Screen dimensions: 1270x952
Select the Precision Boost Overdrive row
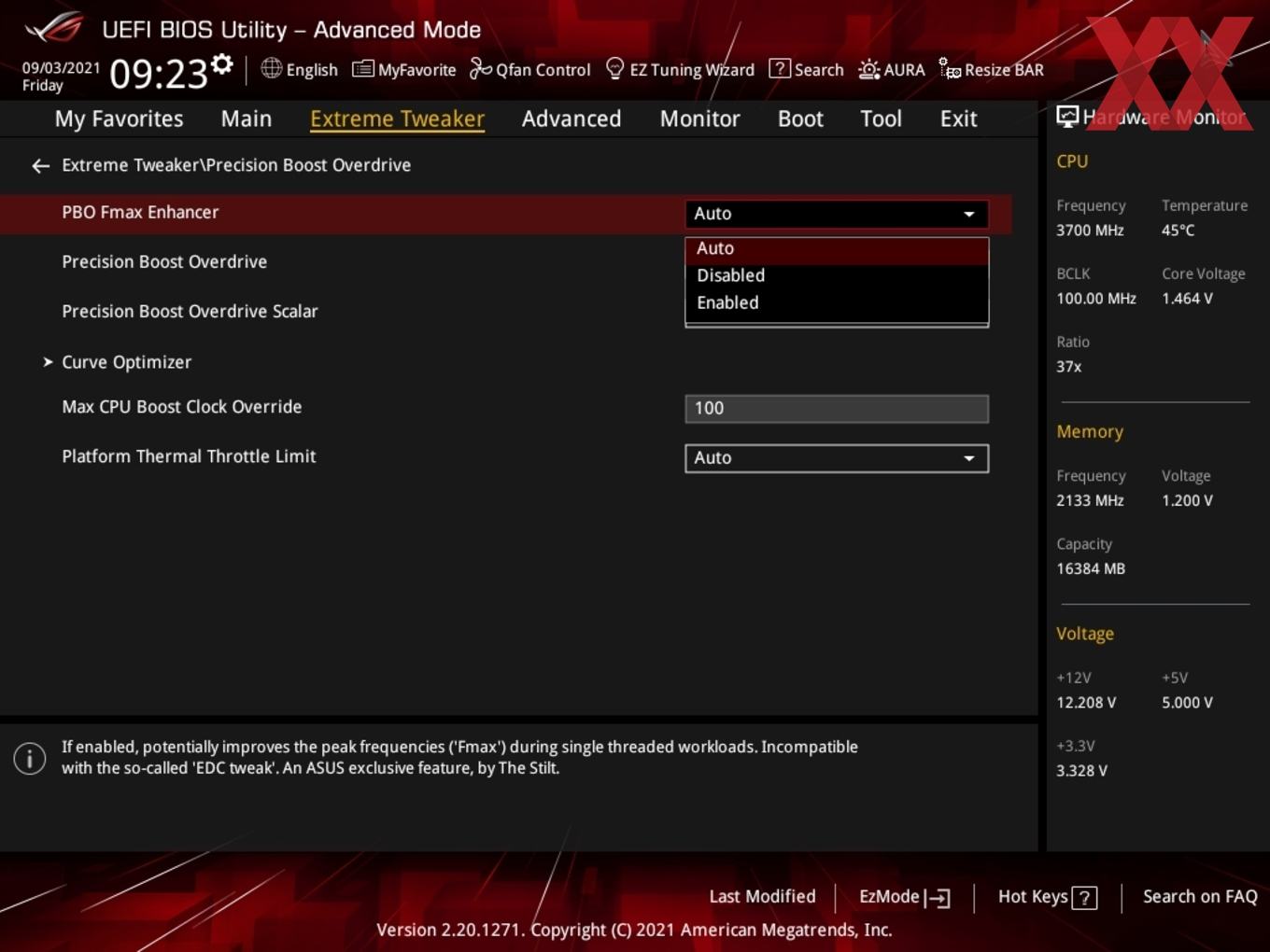(164, 262)
